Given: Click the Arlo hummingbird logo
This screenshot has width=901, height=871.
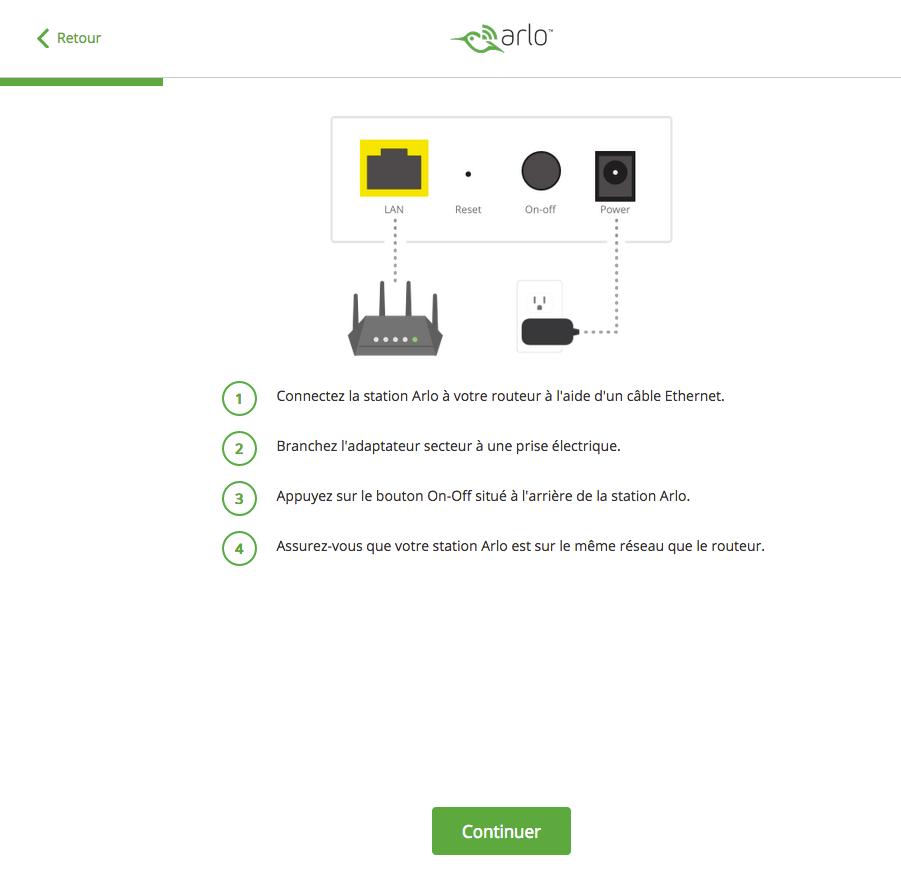Looking at the screenshot, I should pos(501,38).
